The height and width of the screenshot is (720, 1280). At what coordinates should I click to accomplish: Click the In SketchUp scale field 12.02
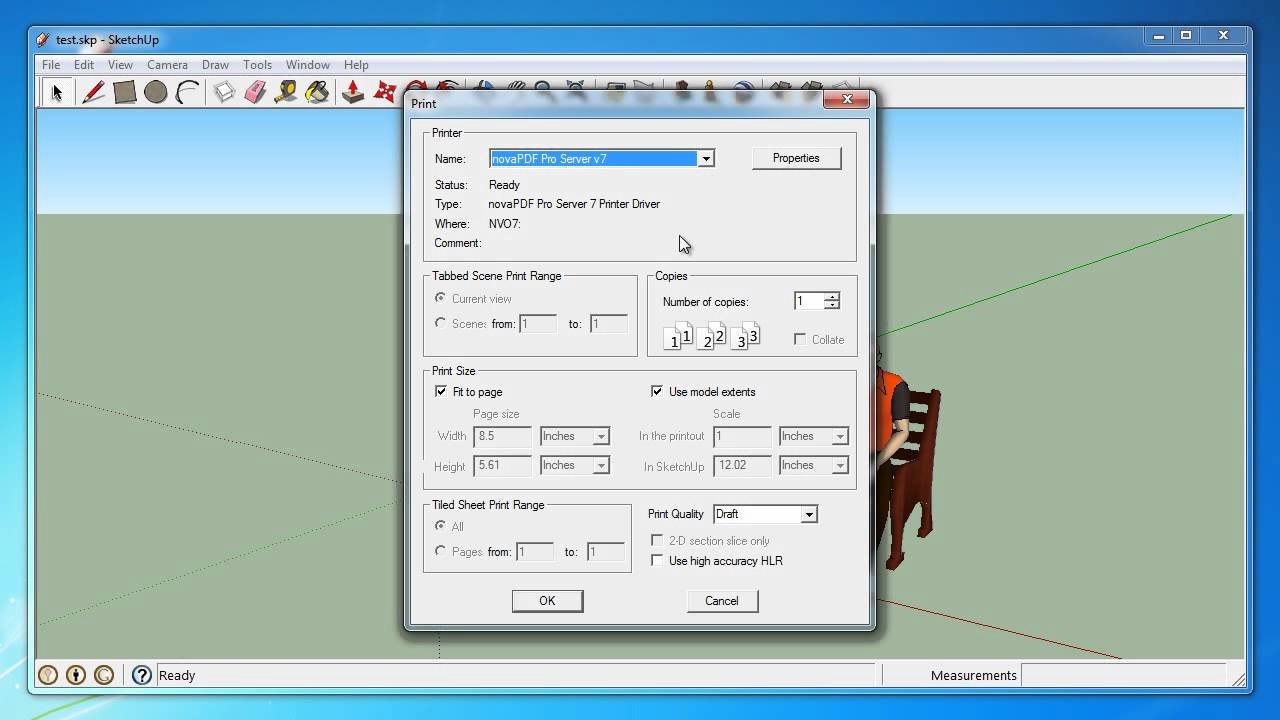(743, 465)
